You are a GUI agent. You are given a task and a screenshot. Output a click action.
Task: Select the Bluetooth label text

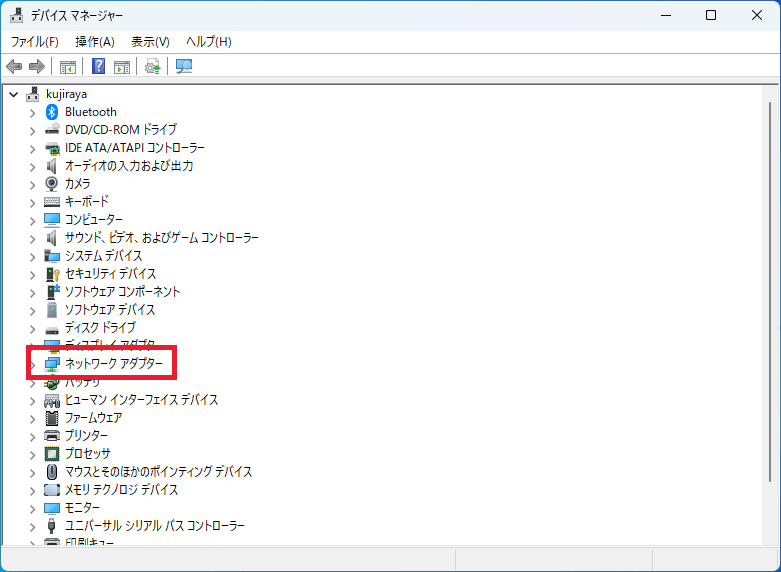click(x=91, y=112)
